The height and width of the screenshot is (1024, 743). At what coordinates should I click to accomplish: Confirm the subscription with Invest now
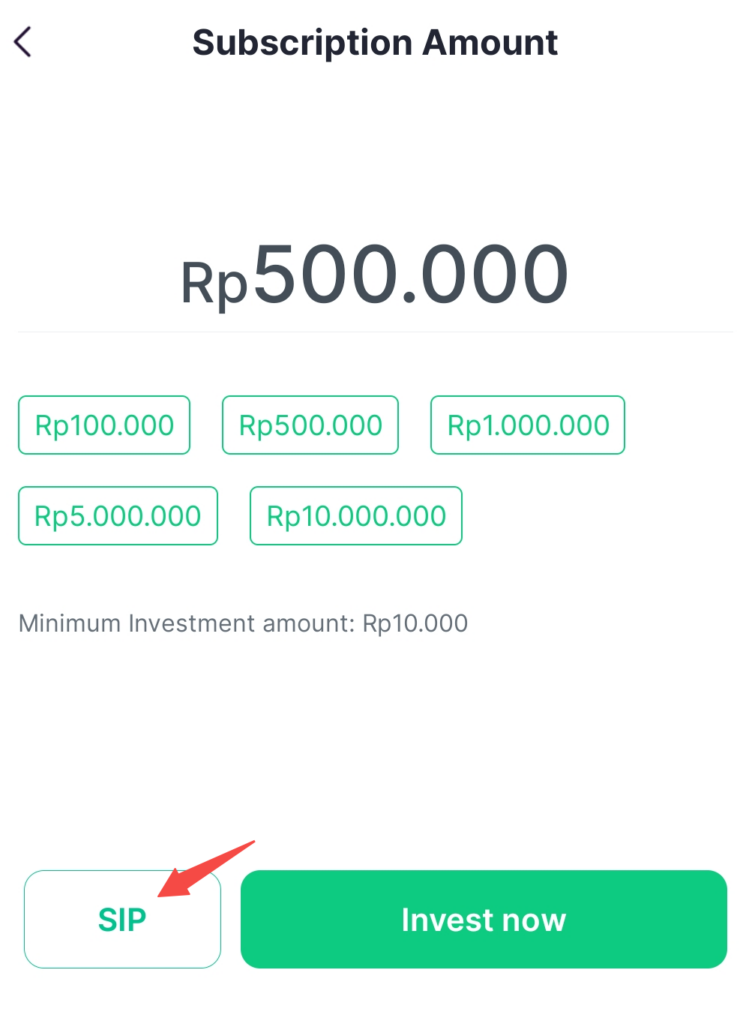(484, 919)
